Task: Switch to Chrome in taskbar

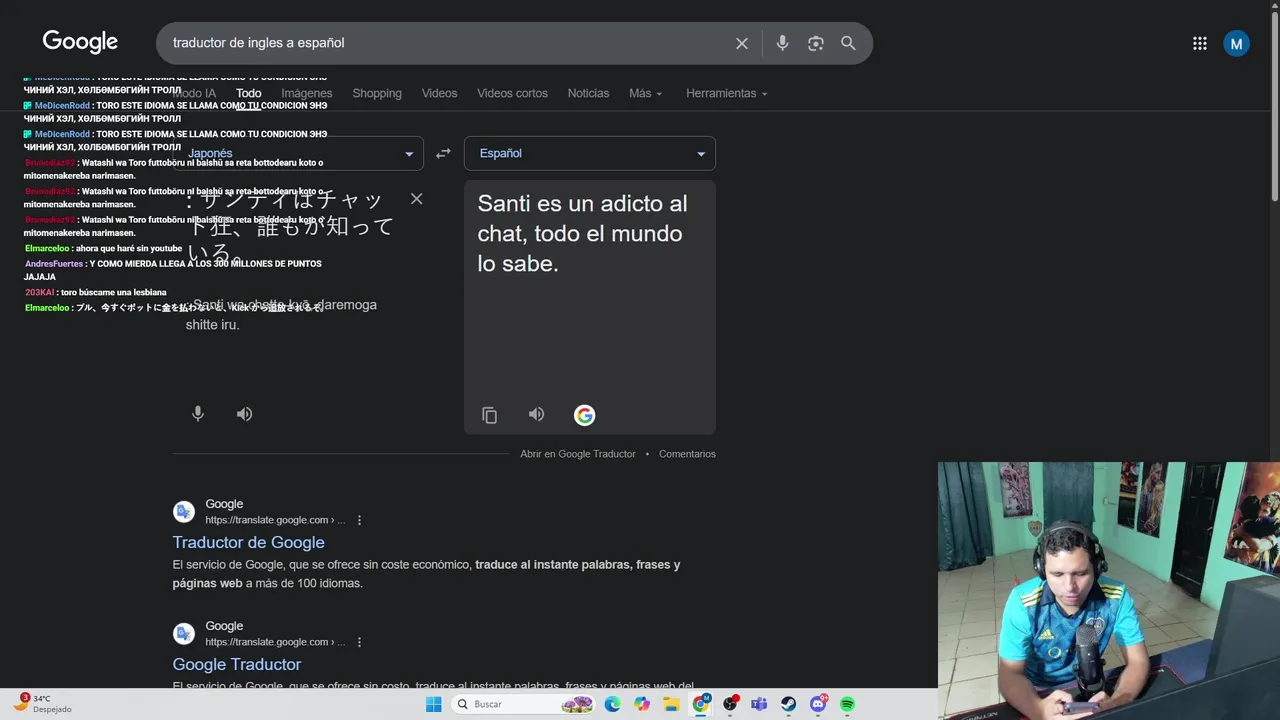Action: click(x=701, y=704)
